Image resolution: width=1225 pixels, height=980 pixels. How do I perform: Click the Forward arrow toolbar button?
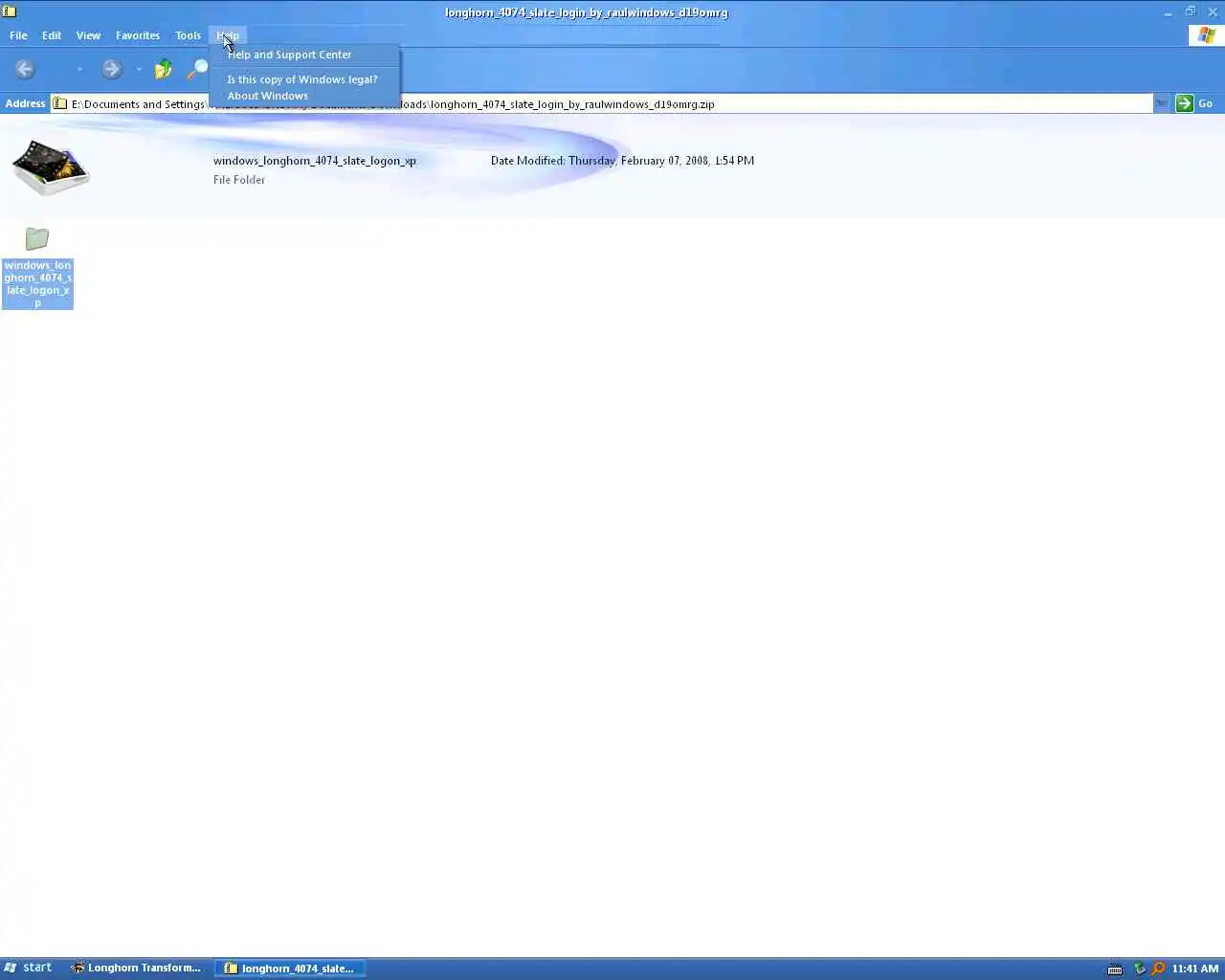coord(112,69)
